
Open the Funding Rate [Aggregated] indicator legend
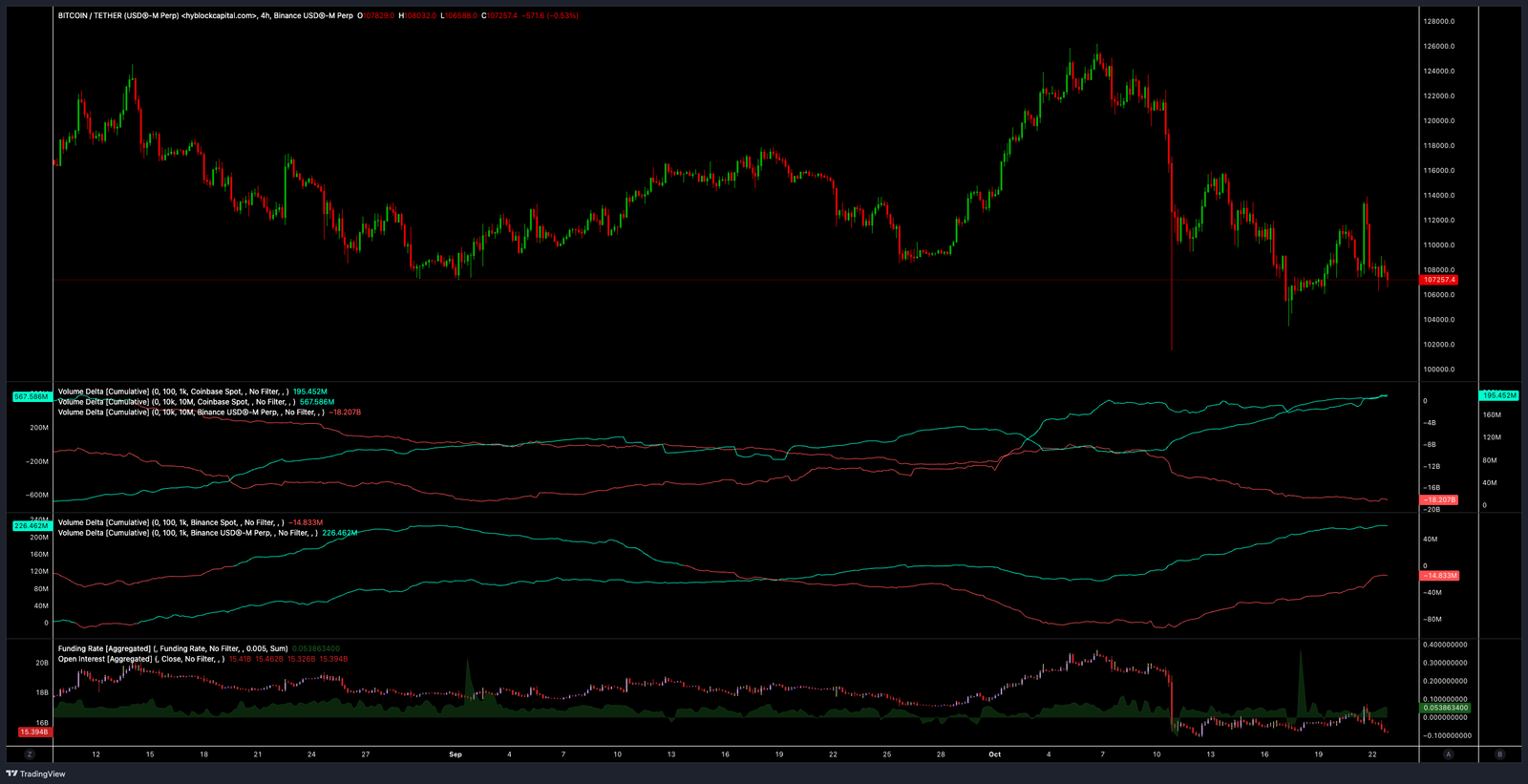172,648
